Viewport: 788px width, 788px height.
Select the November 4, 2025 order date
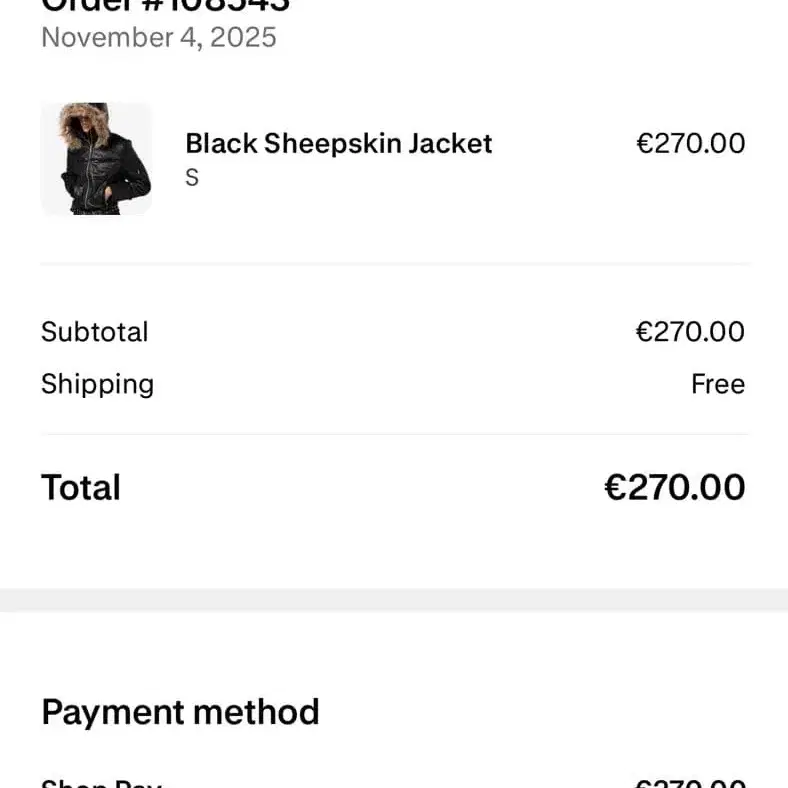[158, 38]
